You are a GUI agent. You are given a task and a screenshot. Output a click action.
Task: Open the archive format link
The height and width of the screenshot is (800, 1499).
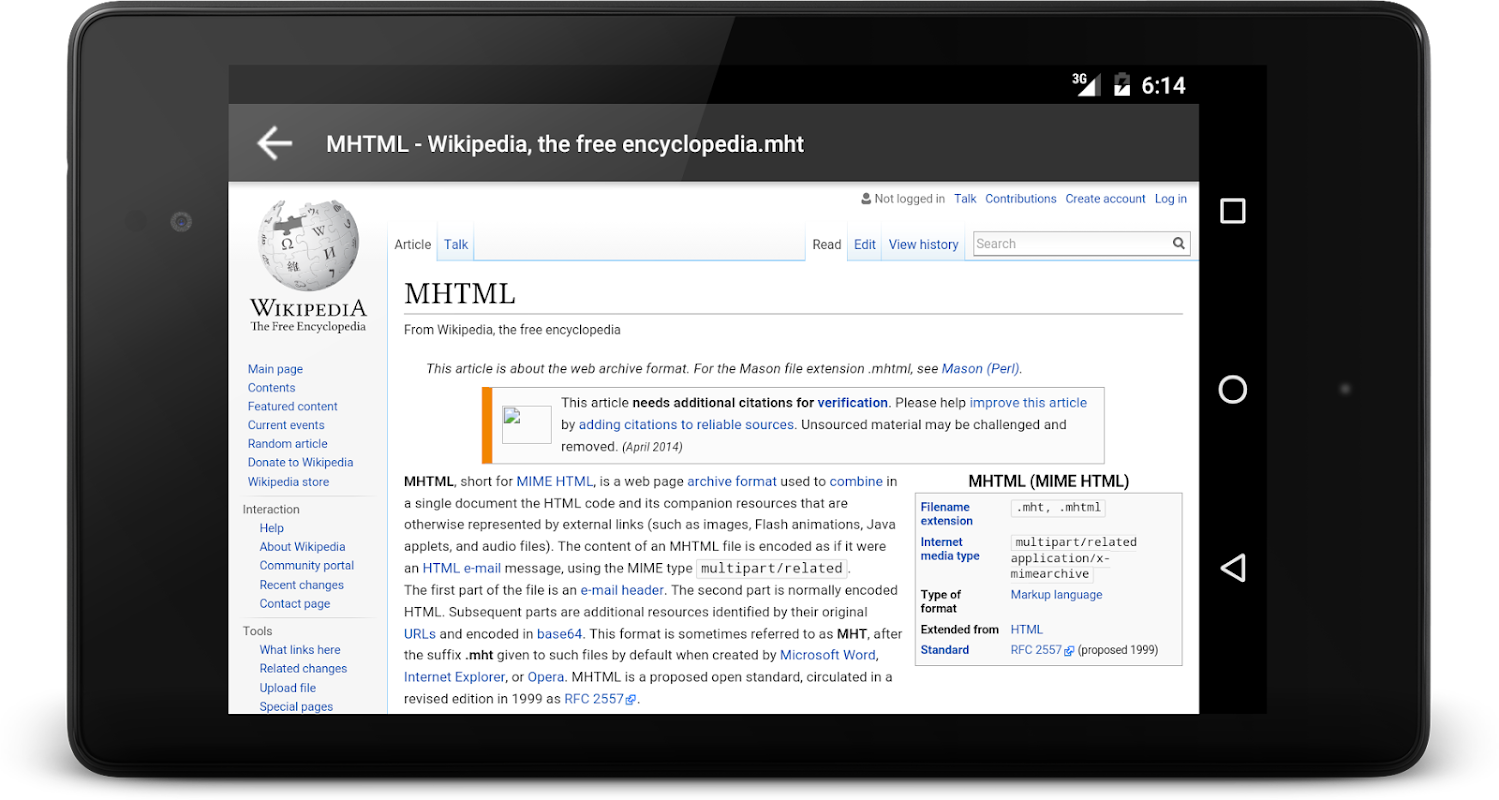tap(732, 482)
